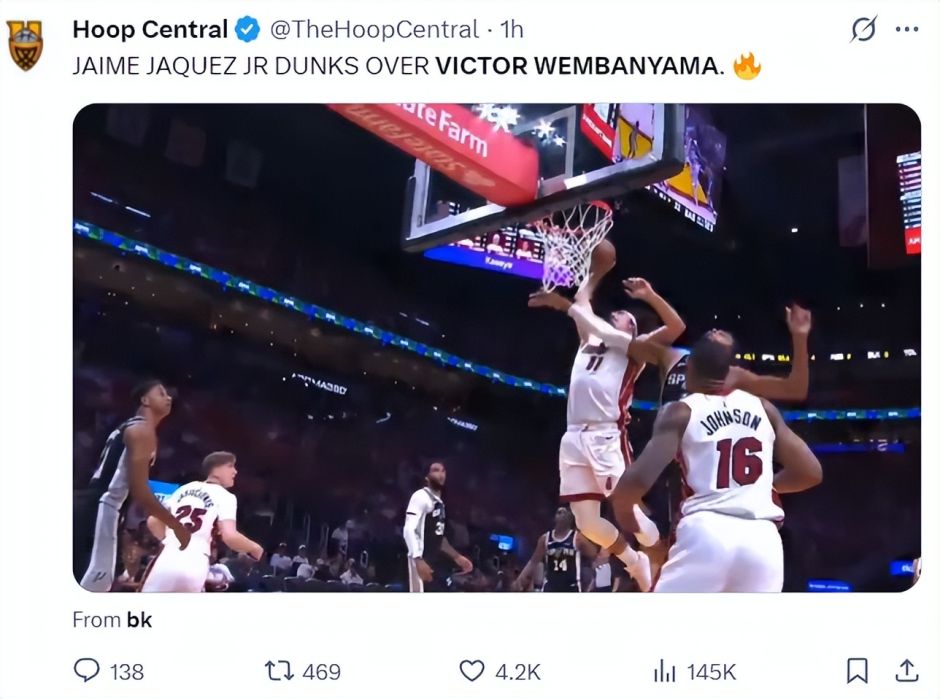Open the three-dot more options menu
940x699 pixels.
pos(906,30)
